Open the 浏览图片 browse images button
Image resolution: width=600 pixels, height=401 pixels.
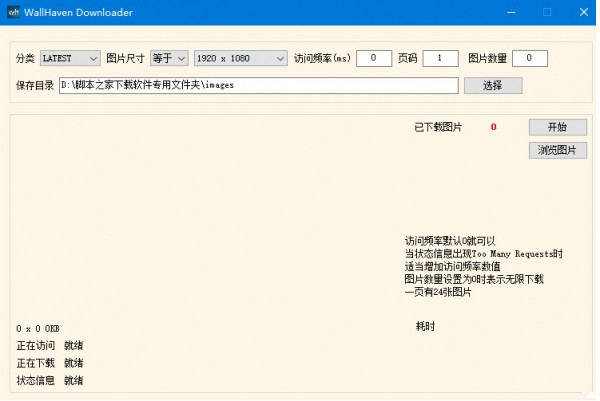558,150
